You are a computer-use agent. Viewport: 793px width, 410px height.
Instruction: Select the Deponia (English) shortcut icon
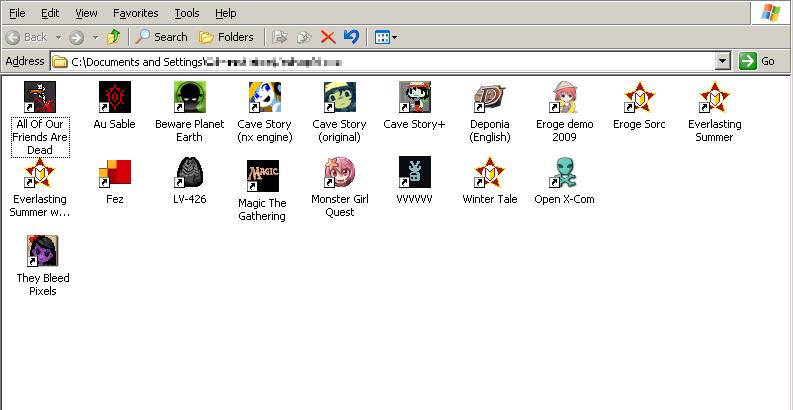coord(490,97)
